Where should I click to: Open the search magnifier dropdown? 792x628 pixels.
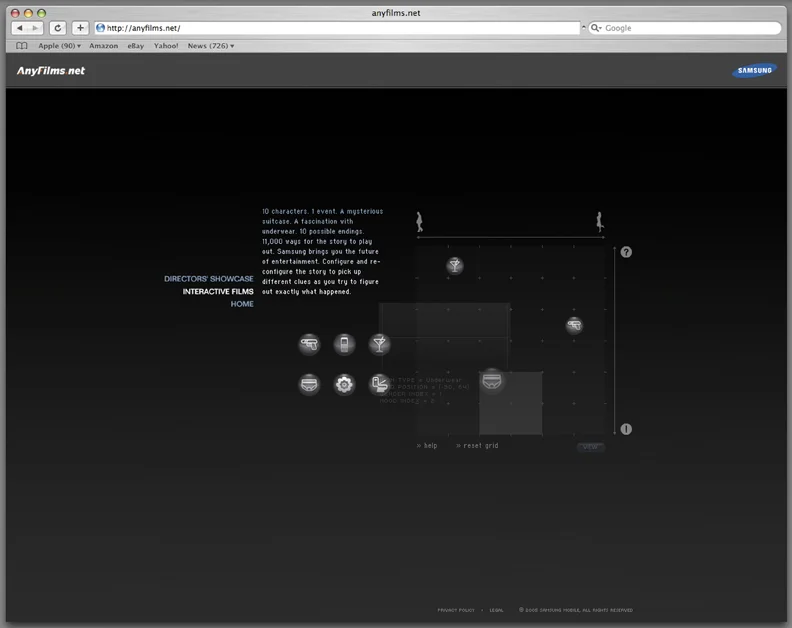(597, 28)
